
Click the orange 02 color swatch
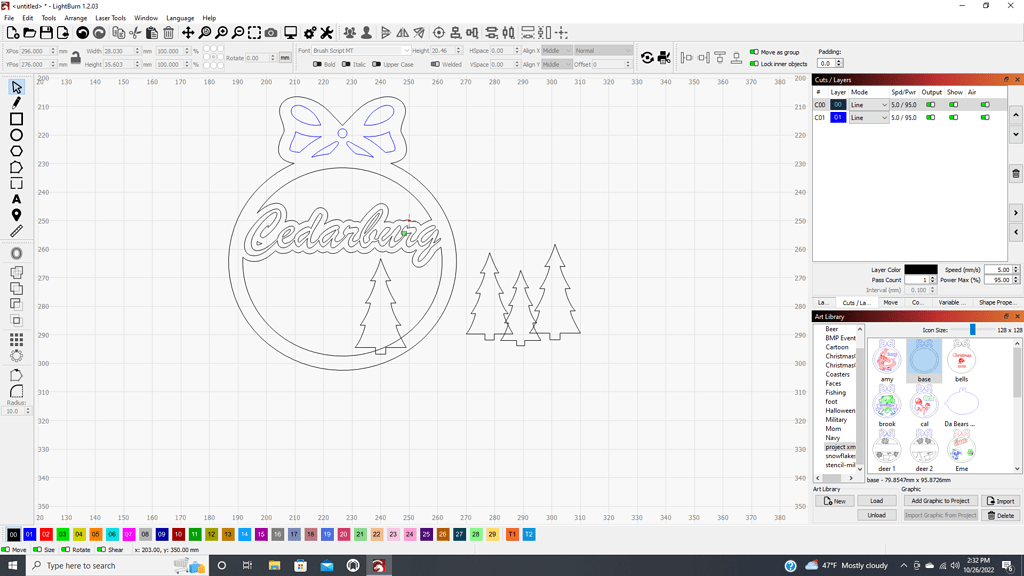coord(45,535)
